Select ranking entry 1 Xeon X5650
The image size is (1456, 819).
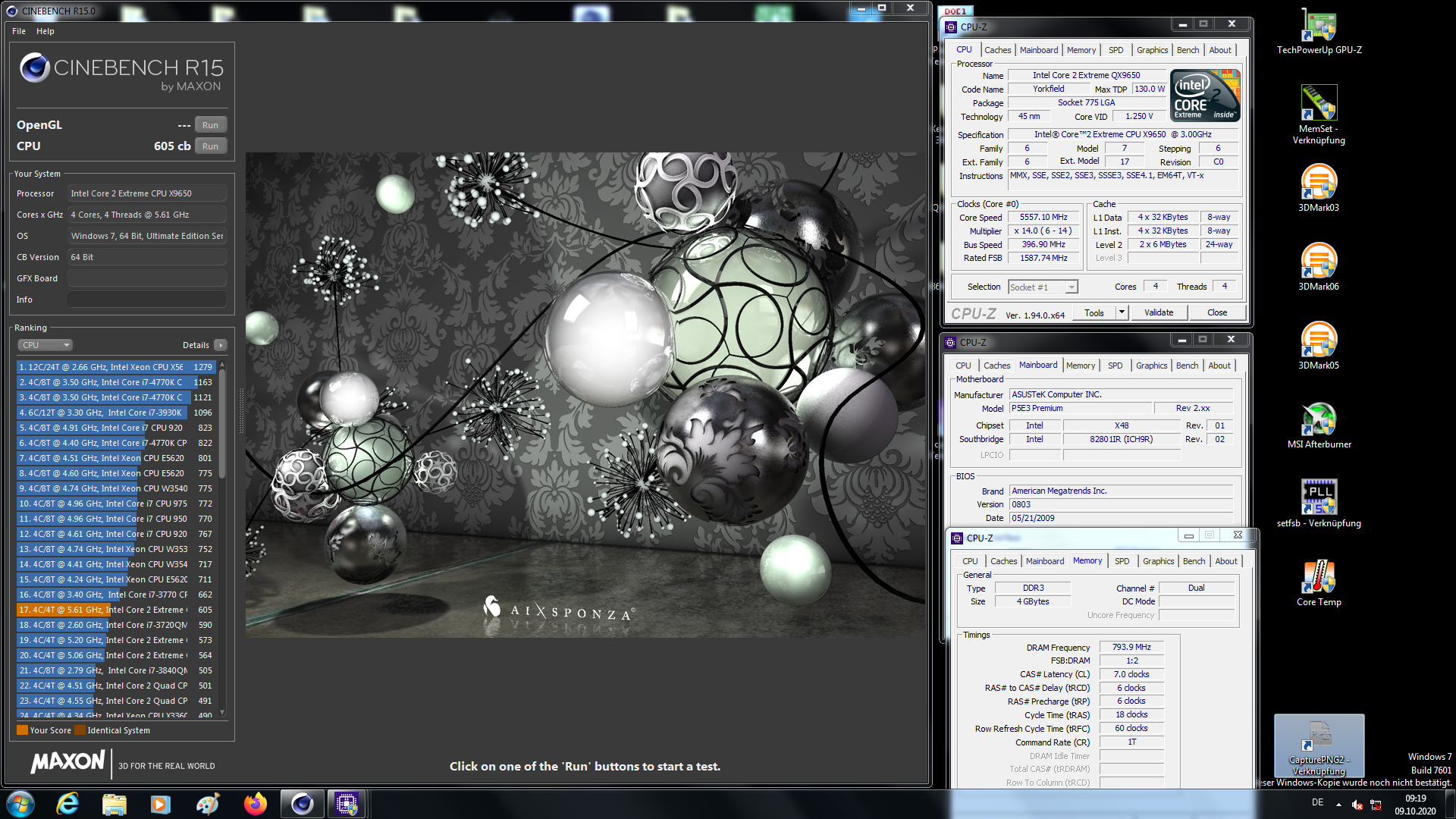pos(116,367)
